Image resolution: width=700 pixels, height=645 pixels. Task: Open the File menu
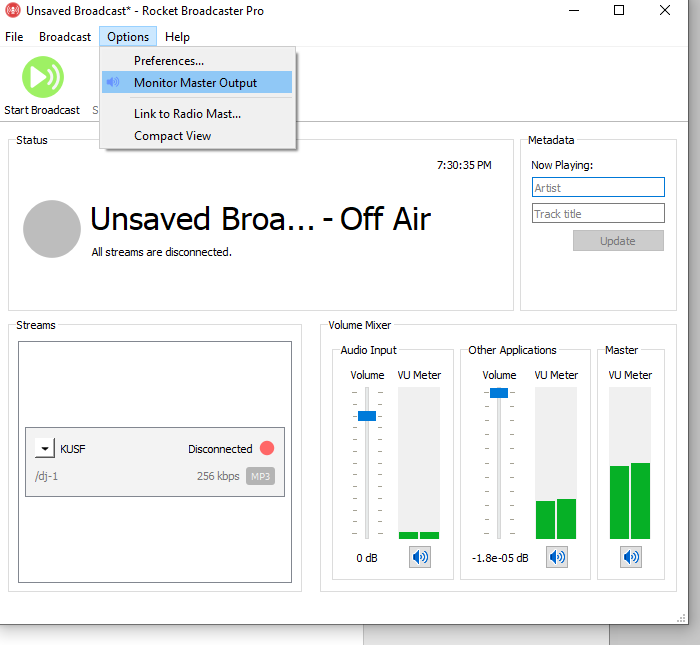point(14,37)
